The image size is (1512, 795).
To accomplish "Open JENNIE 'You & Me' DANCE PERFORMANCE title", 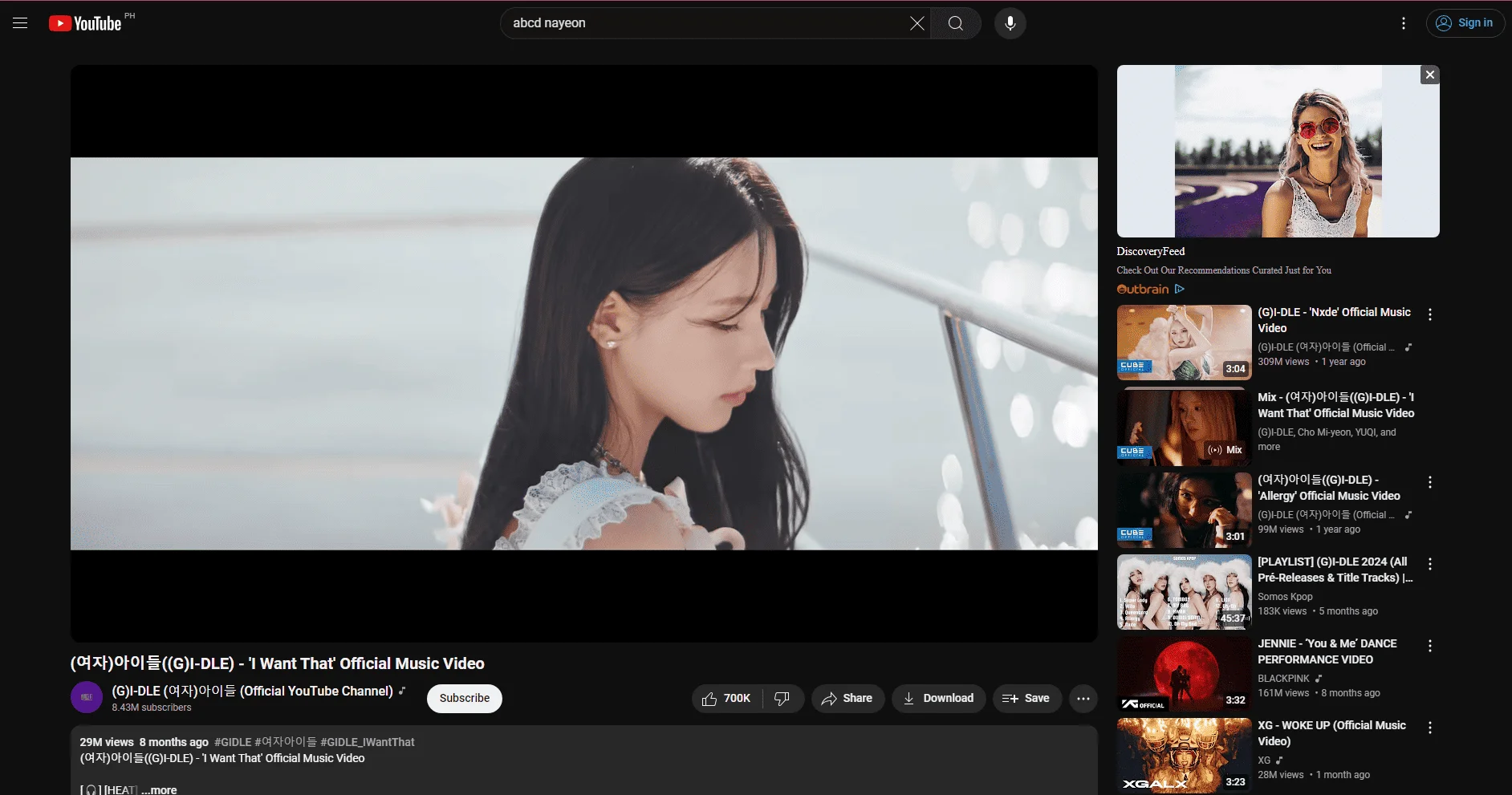I will 1327,651.
